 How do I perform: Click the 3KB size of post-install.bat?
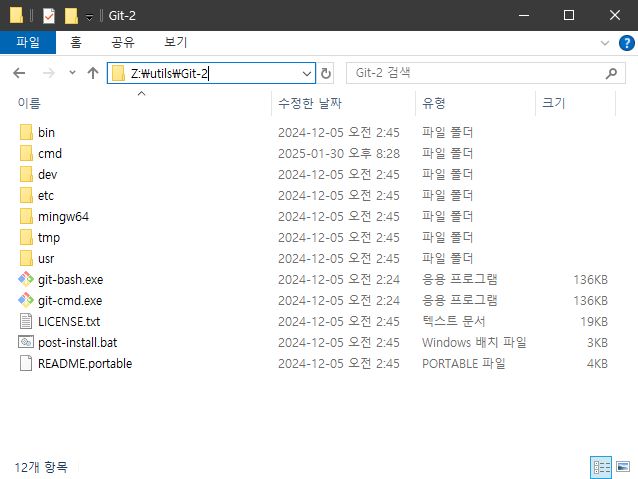pyautogui.click(x=597, y=343)
